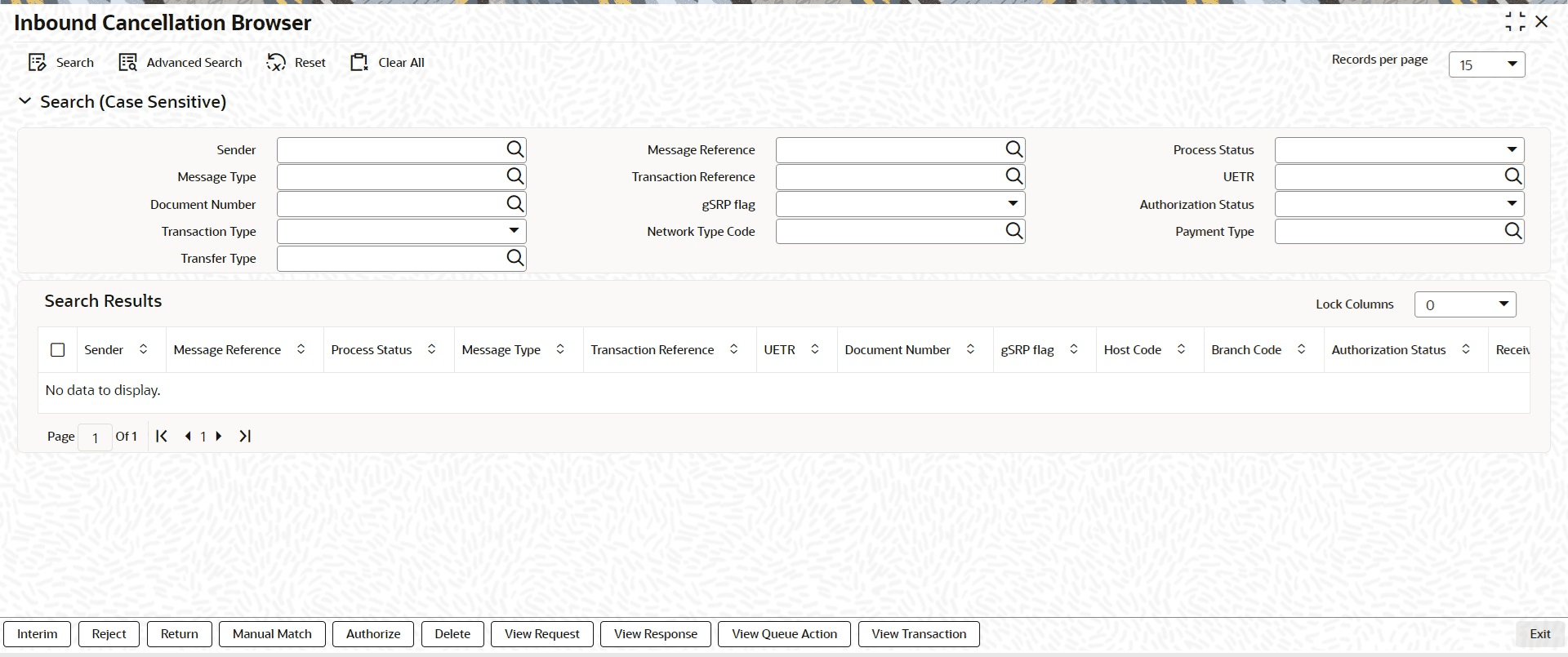
Task: Sort results by Host Code column
Action: pos(1181,349)
